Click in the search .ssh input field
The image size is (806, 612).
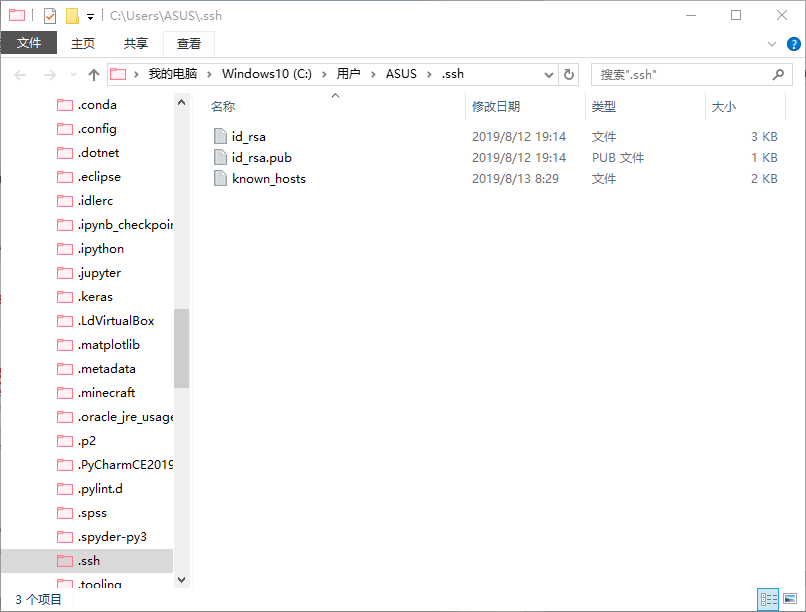tap(680, 75)
